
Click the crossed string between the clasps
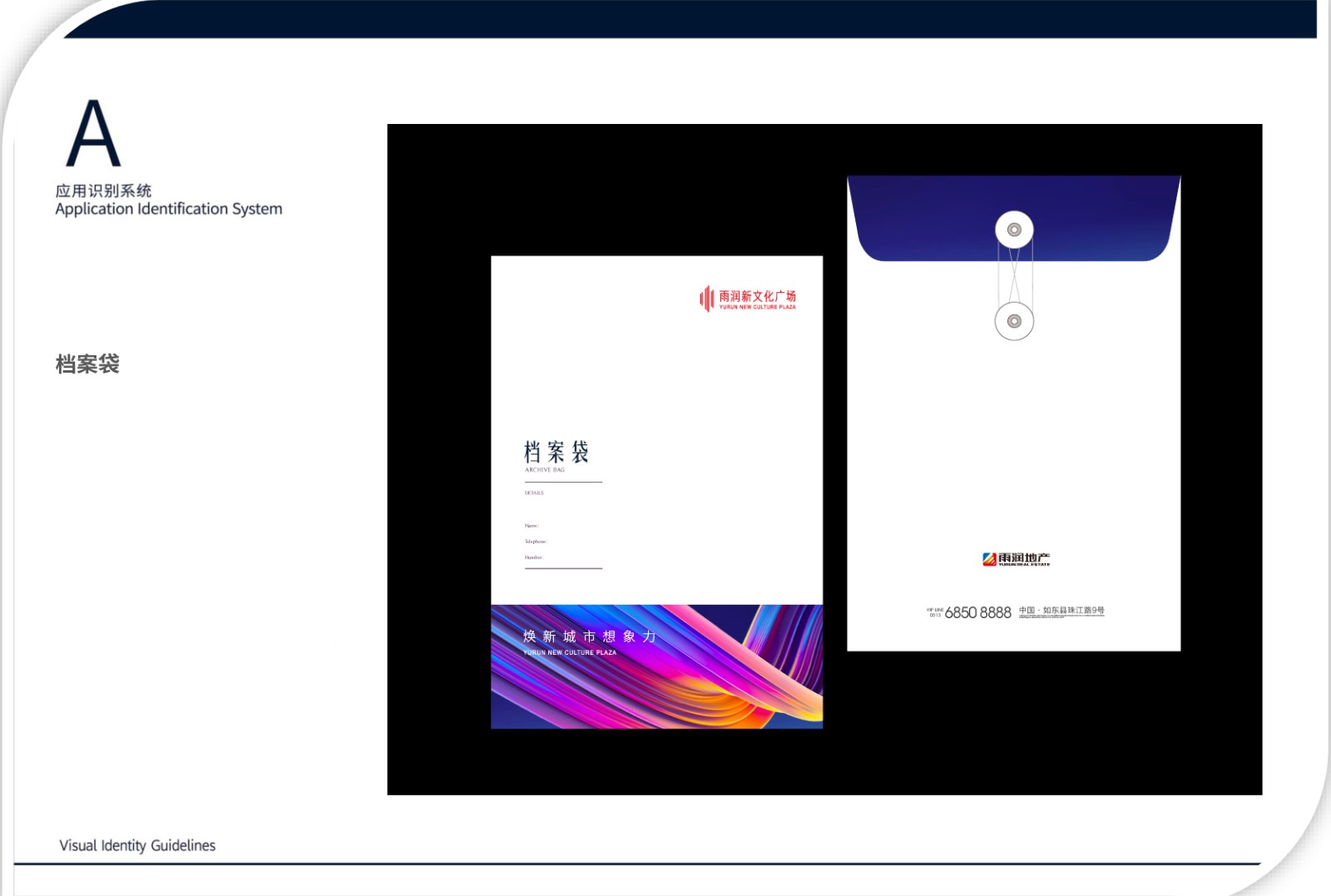[x=1014, y=275]
